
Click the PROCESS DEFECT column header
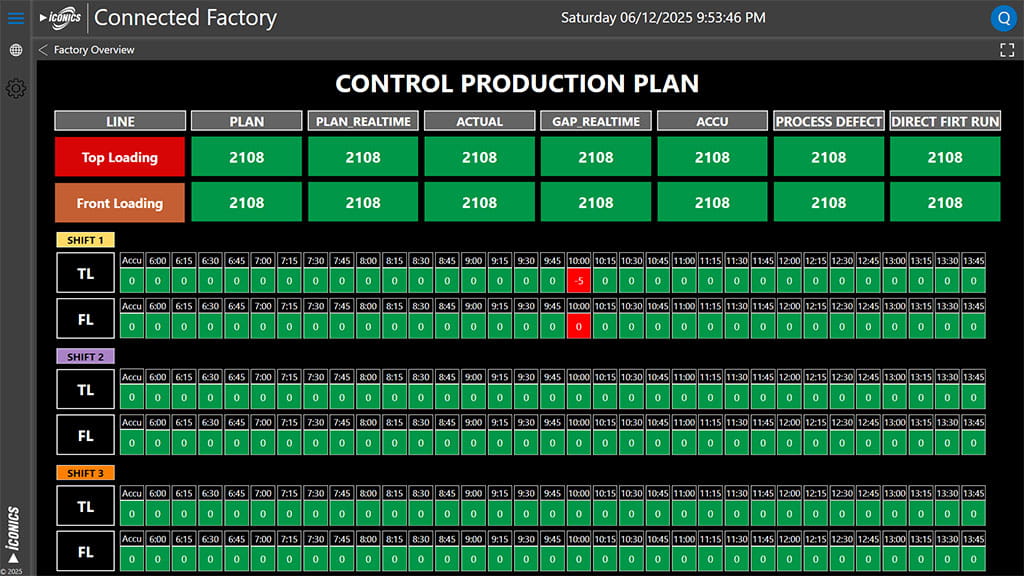click(x=829, y=121)
